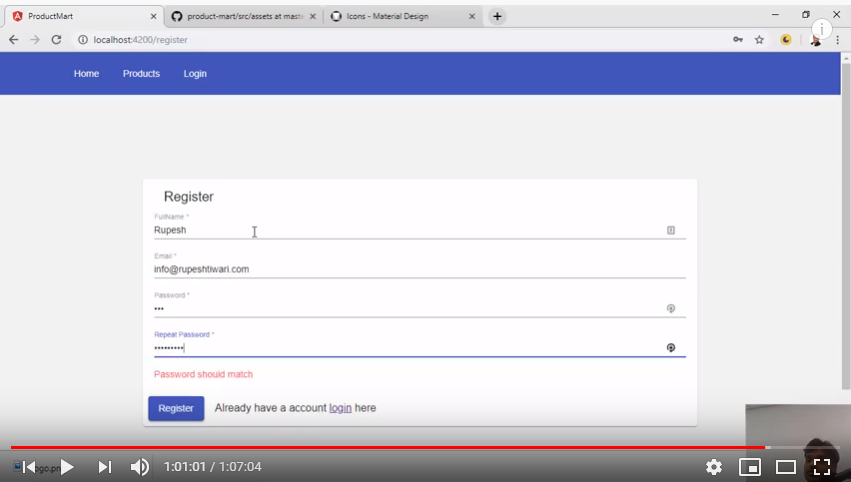
Task: Reload the localhost register page
Action: (56, 40)
